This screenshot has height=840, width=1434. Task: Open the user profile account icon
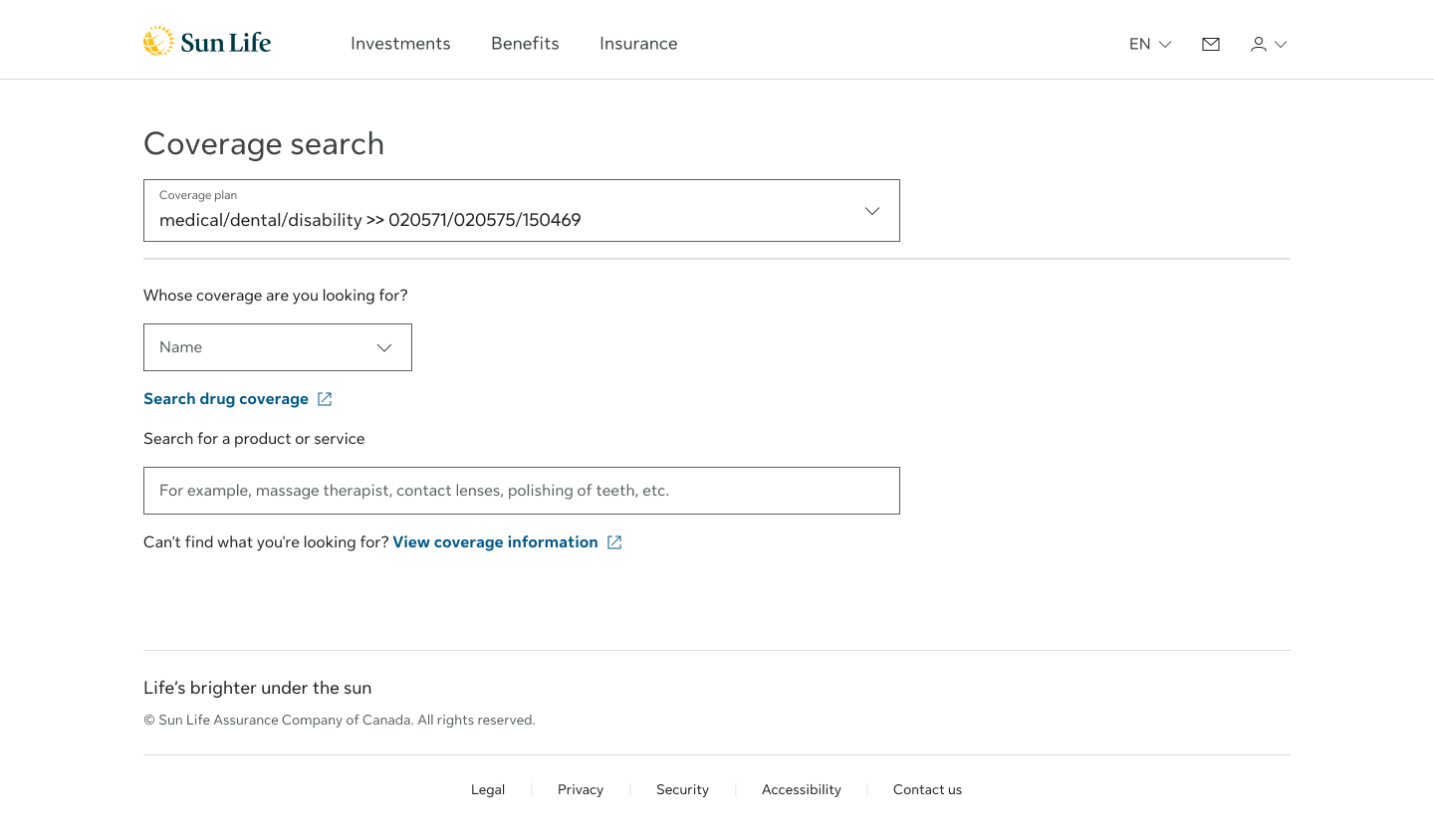[x=1259, y=44]
